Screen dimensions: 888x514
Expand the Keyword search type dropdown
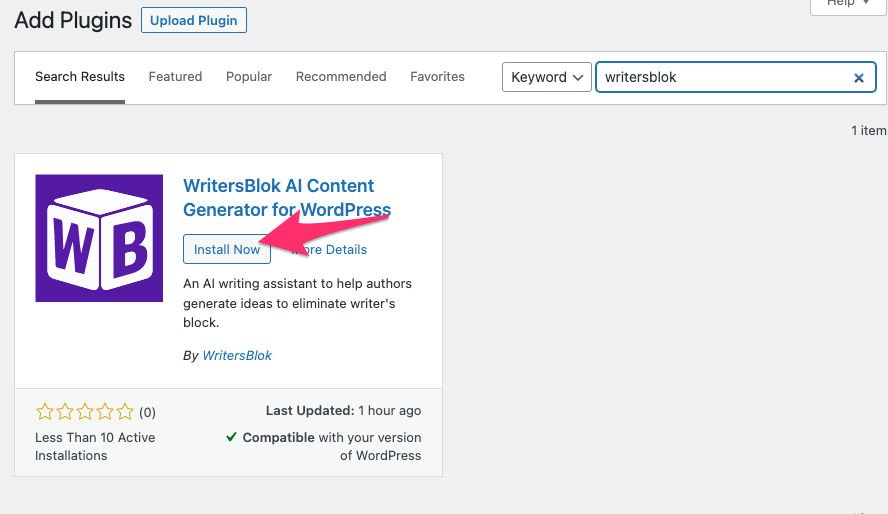[547, 77]
